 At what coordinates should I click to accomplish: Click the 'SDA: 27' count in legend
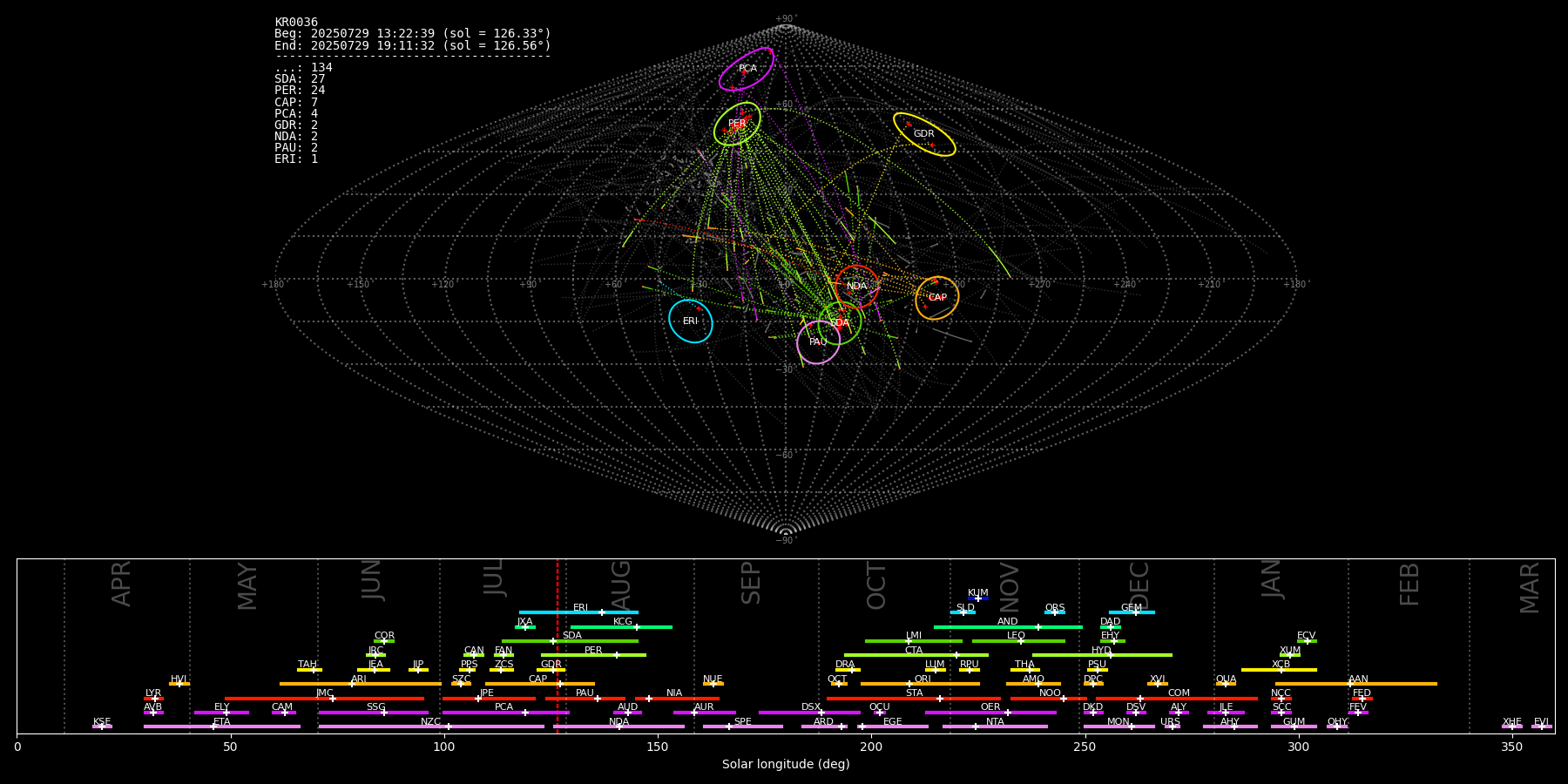click(x=300, y=79)
